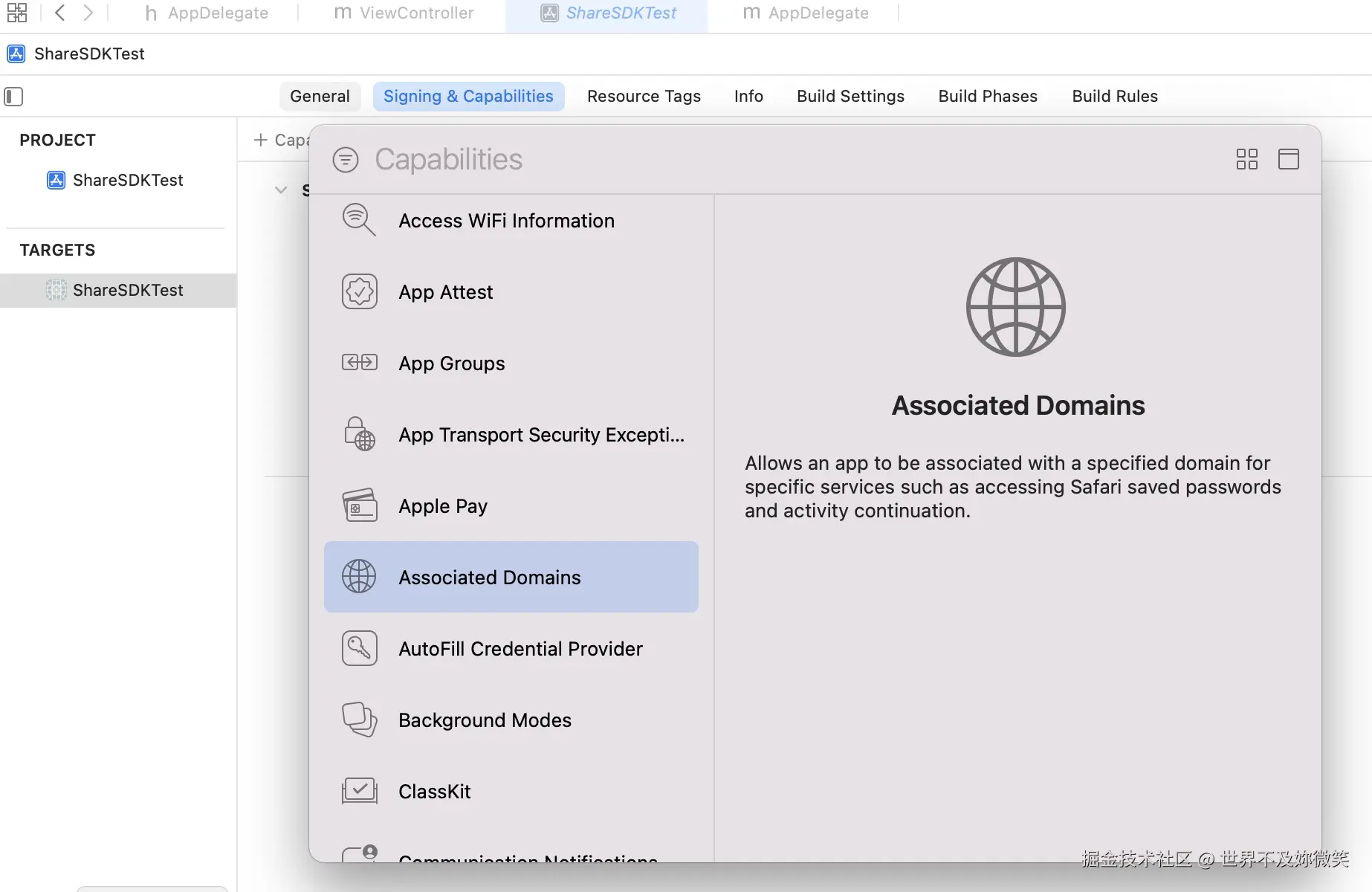Toggle the column layout view in Capabilities popup

pyautogui.click(x=1289, y=158)
